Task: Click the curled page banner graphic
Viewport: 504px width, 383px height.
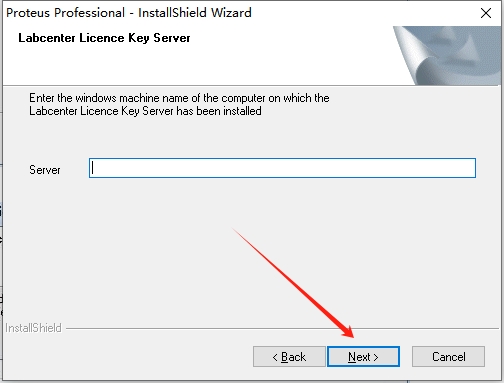Action: click(x=448, y=55)
